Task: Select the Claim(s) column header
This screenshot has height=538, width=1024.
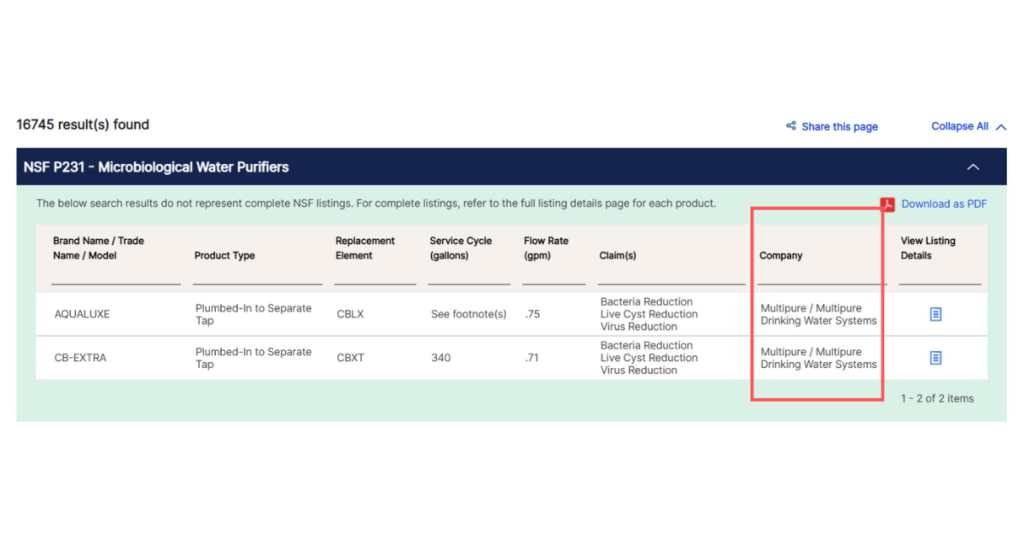Action: (x=617, y=256)
